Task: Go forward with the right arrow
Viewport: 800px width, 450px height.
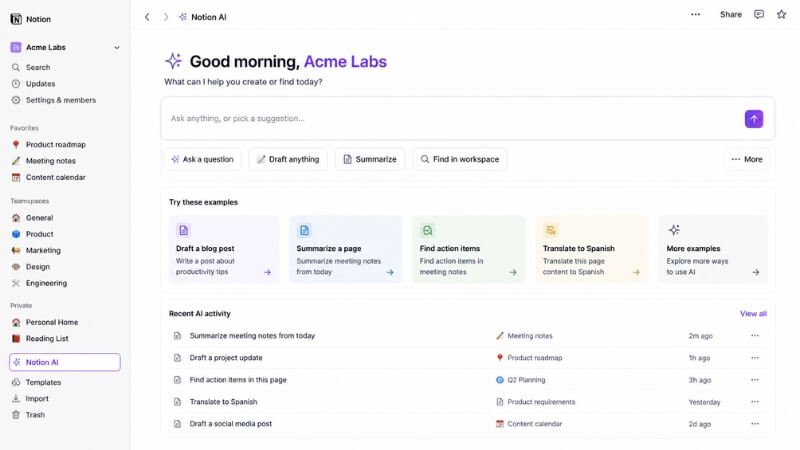Action: point(165,17)
